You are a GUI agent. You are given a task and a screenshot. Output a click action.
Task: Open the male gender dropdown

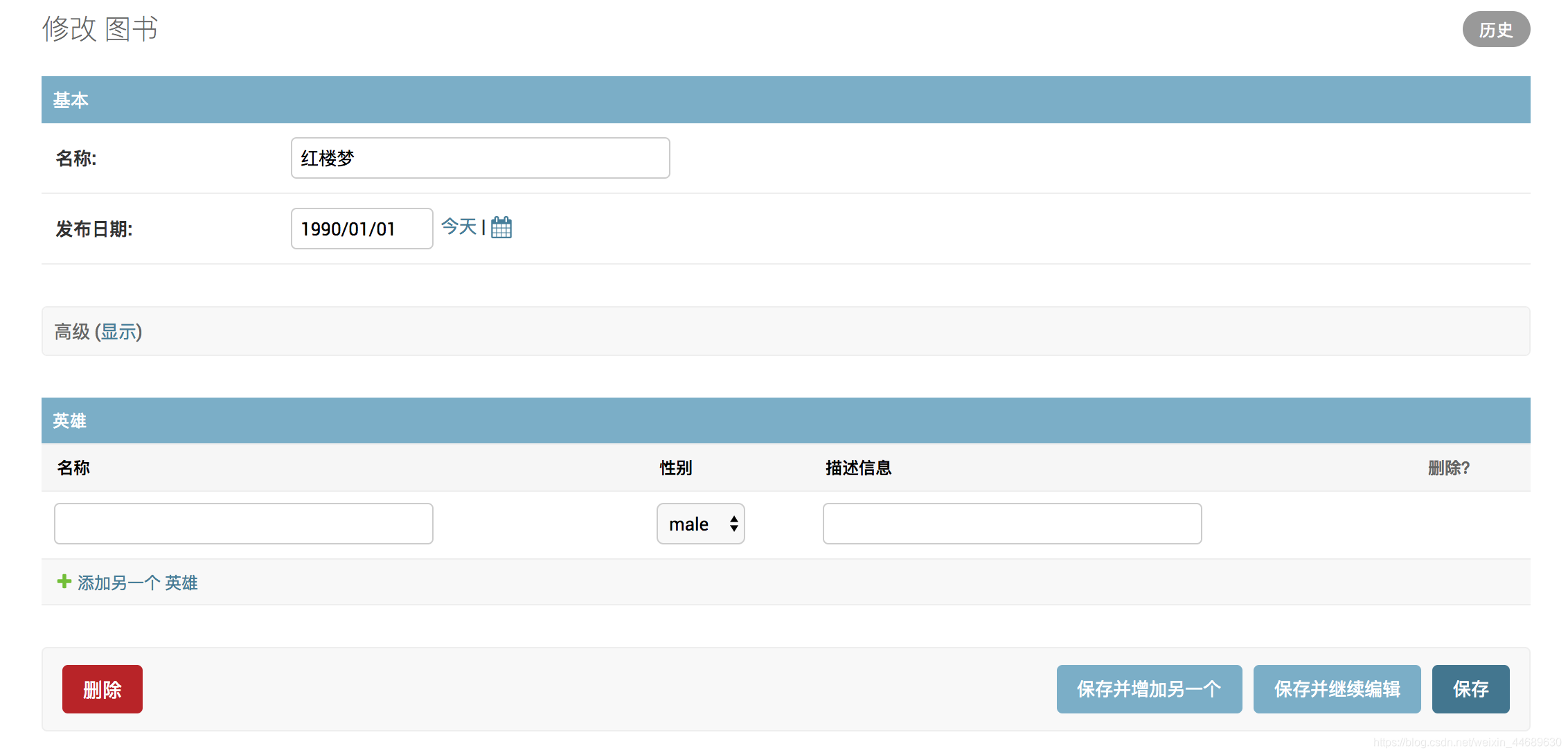[x=700, y=524]
